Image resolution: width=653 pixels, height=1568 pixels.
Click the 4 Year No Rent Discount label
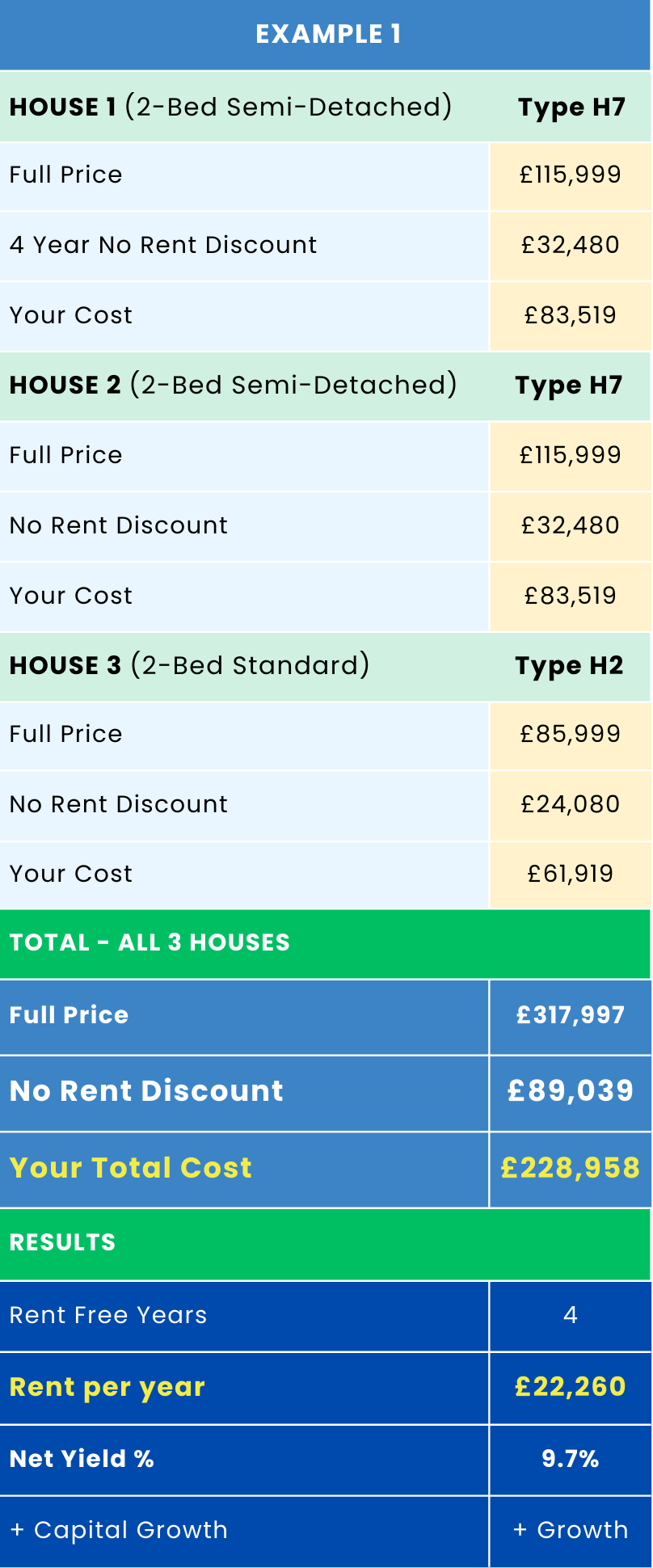pos(163,245)
